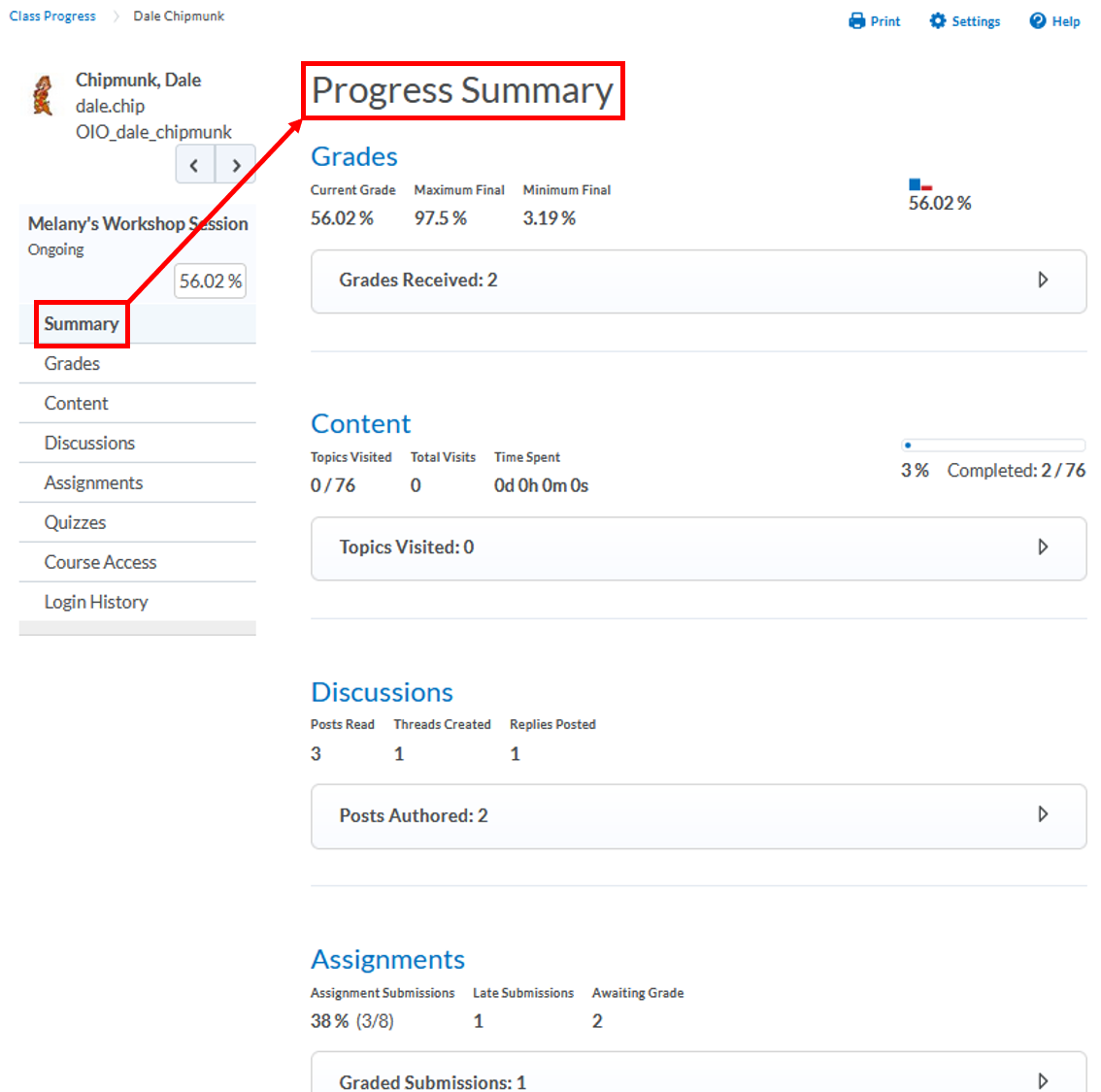Click the Class Progress breadcrumb link
Image resolution: width=1101 pixels, height=1092 pixels.
point(52,17)
